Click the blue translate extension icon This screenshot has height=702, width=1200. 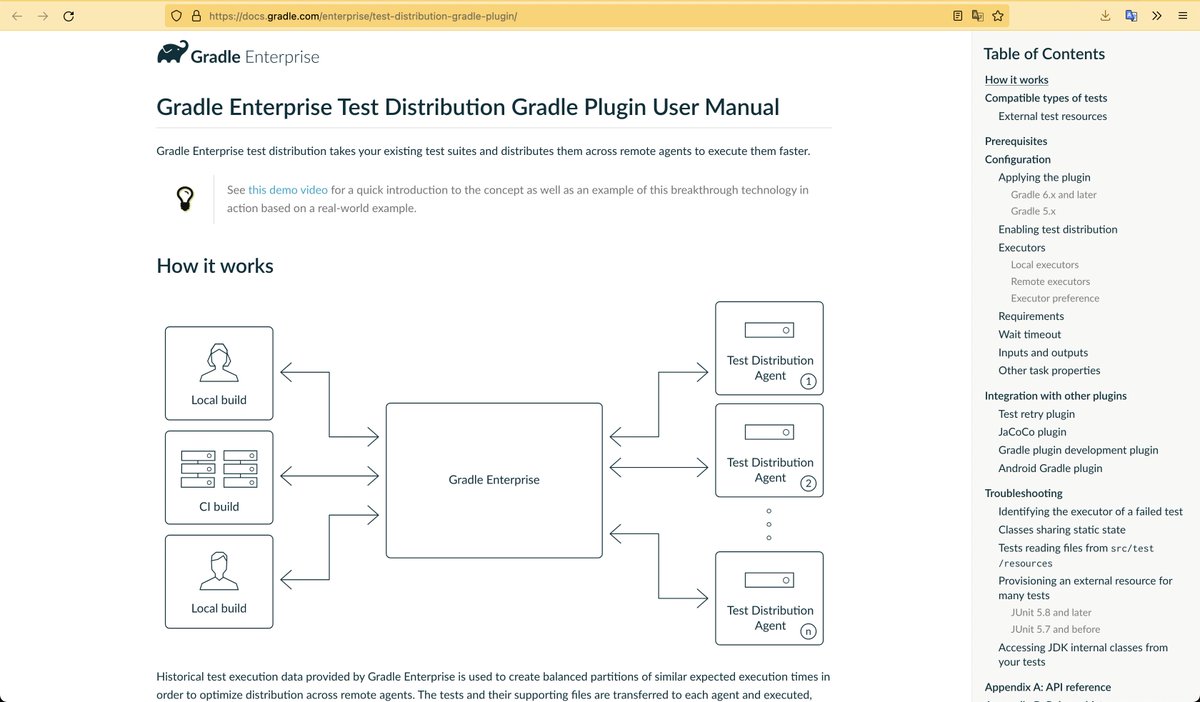point(1131,16)
